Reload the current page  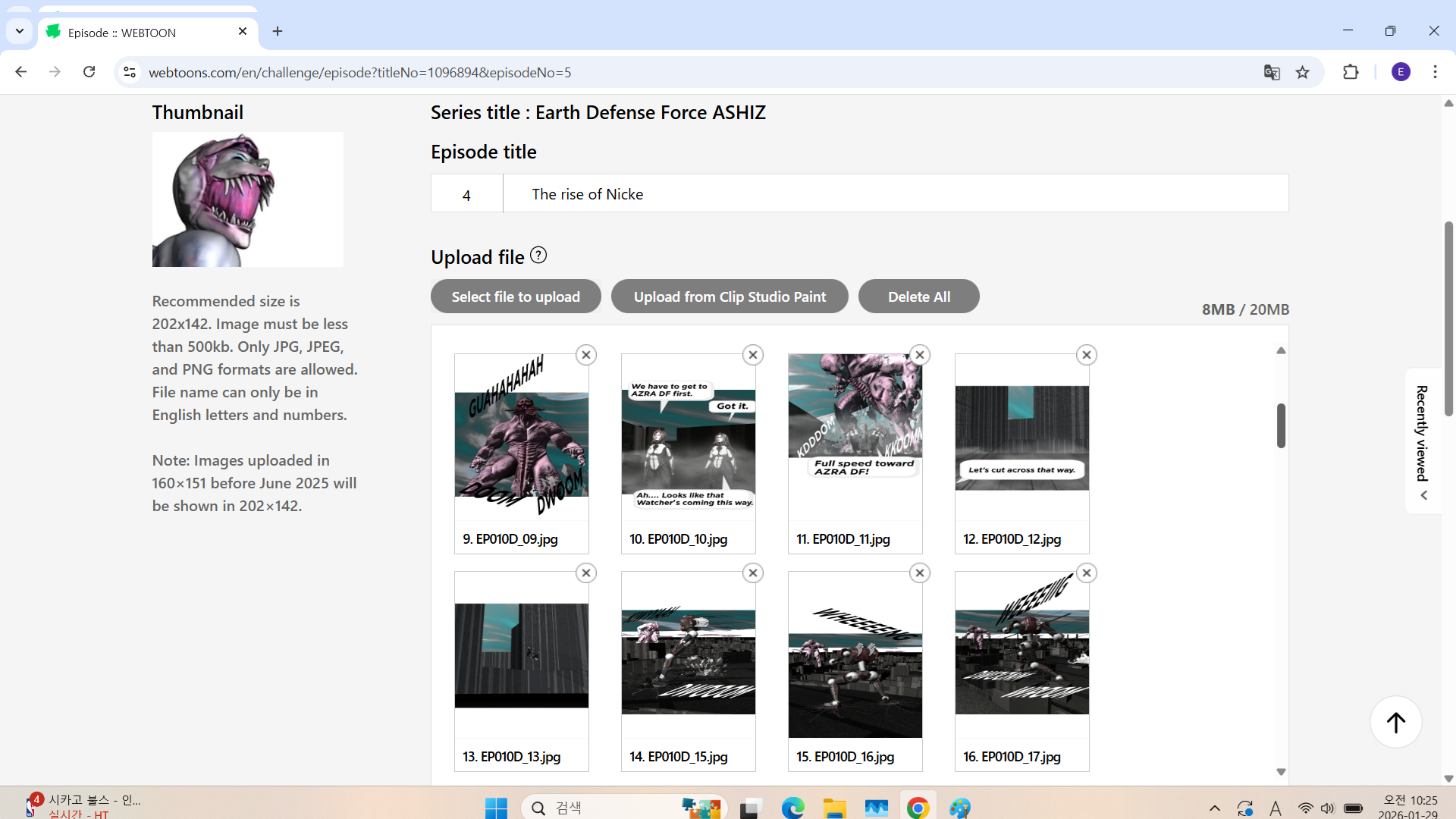coord(89,72)
